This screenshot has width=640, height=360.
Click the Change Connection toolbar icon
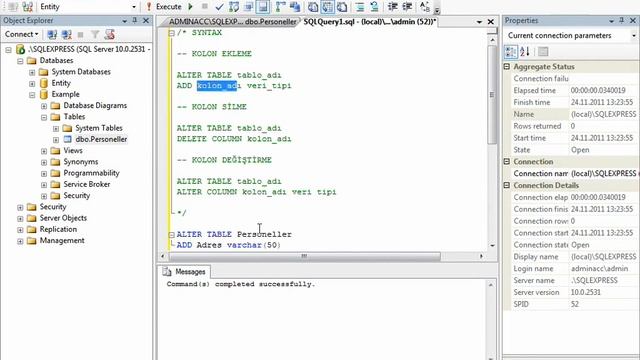(x=27, y=7)
